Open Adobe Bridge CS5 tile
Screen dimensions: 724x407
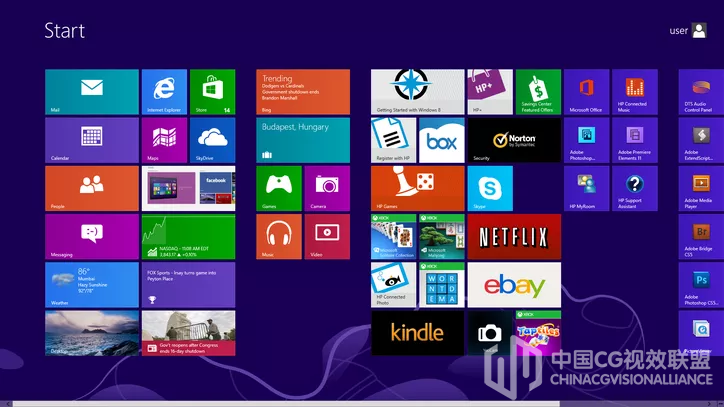[701, 237]
